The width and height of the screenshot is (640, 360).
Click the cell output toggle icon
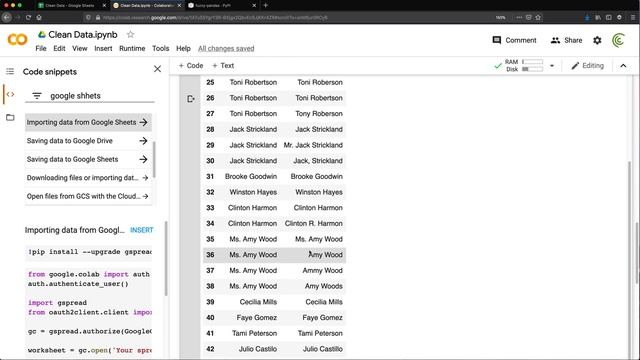tap(191, 99)
